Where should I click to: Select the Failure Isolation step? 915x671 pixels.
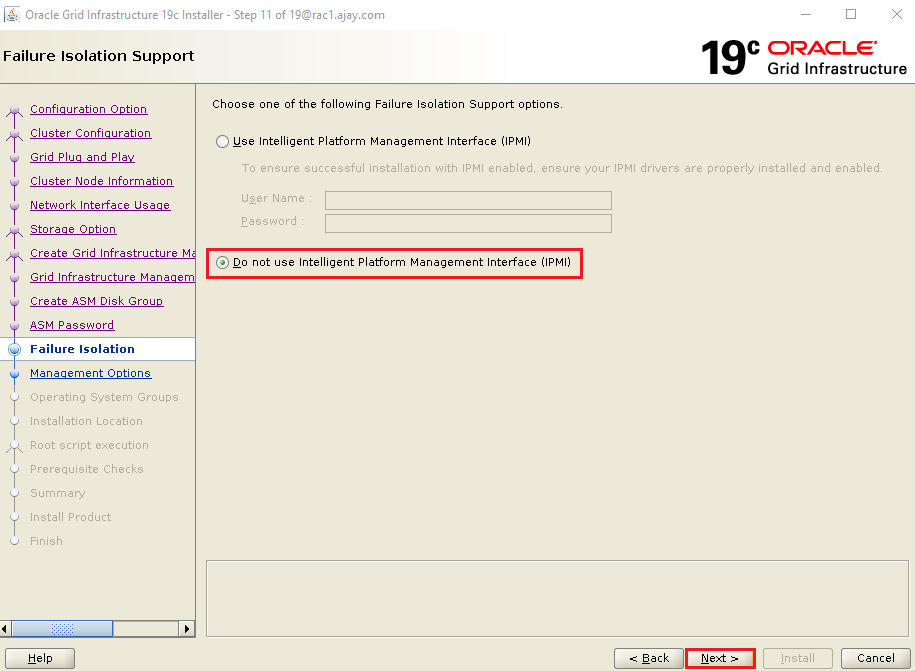pos(82,349)
